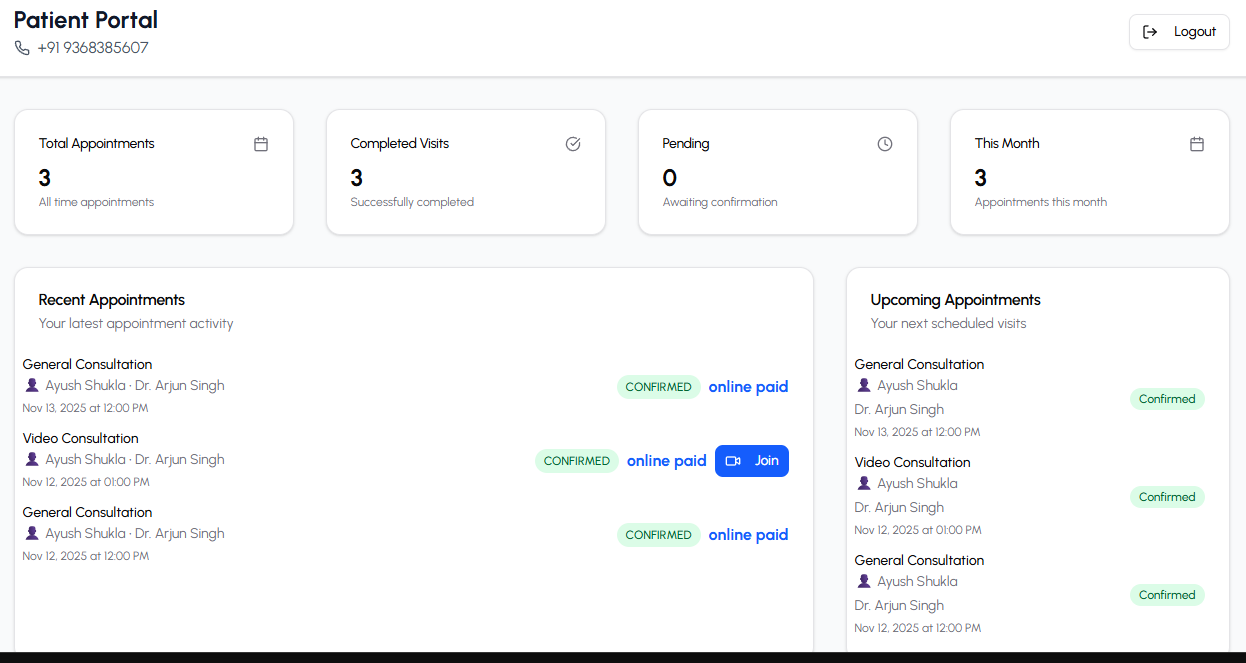Click the Patient Portal heading
The height and width of the screenshot is (663, 1246).
[x=86, y=20]
